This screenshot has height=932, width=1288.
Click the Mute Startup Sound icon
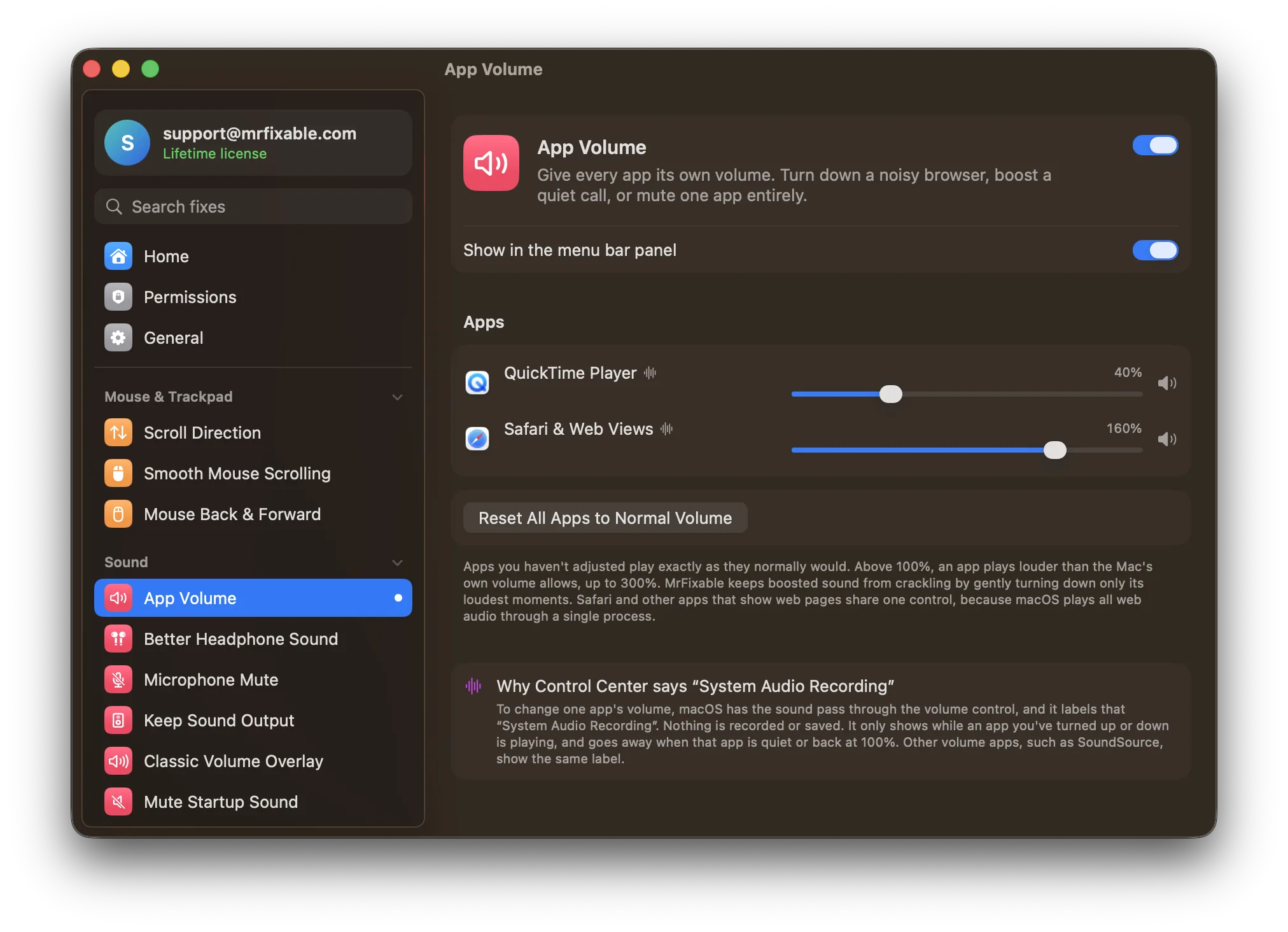(x=118, y=801)
